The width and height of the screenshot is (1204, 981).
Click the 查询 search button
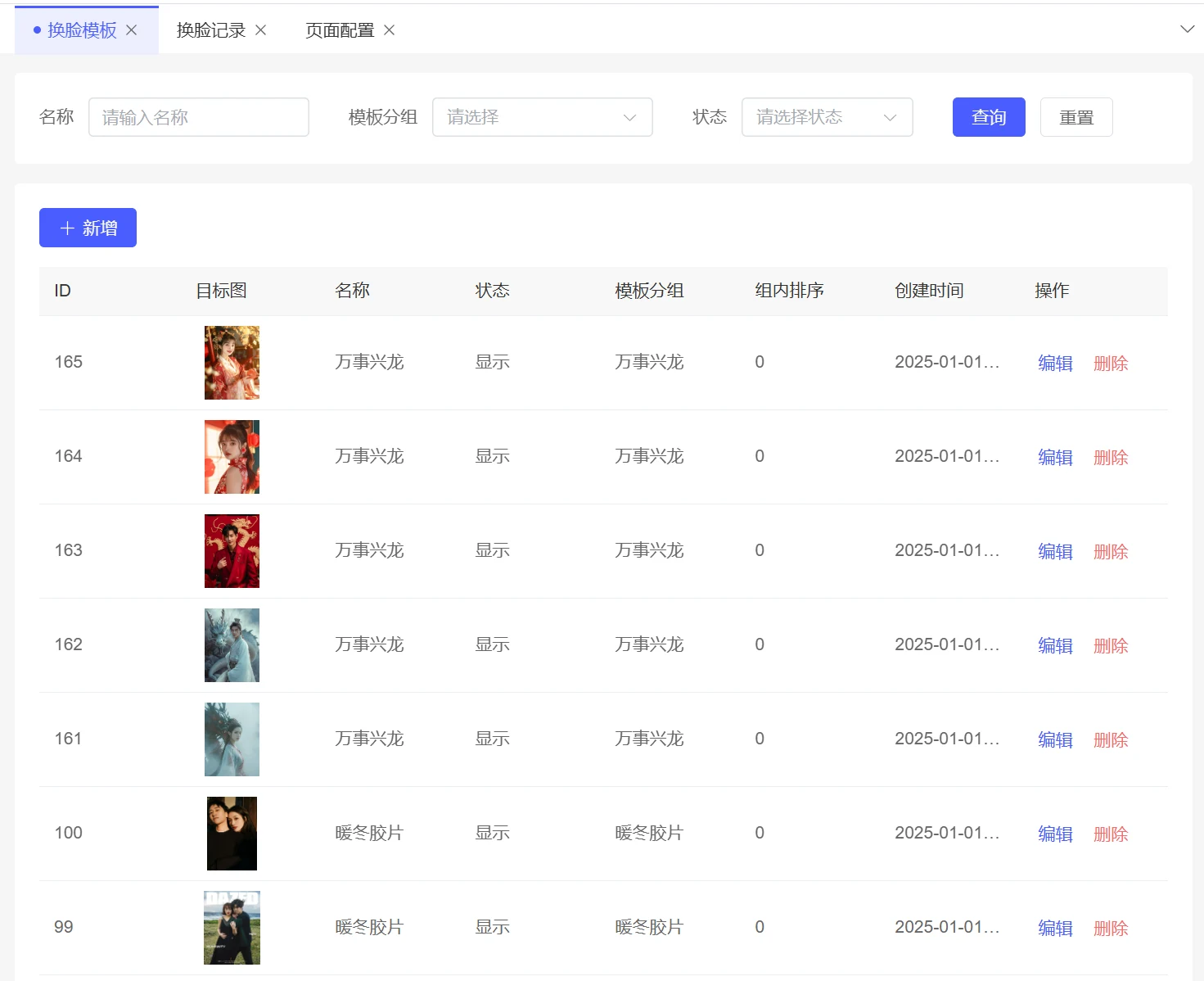[989, 117]
